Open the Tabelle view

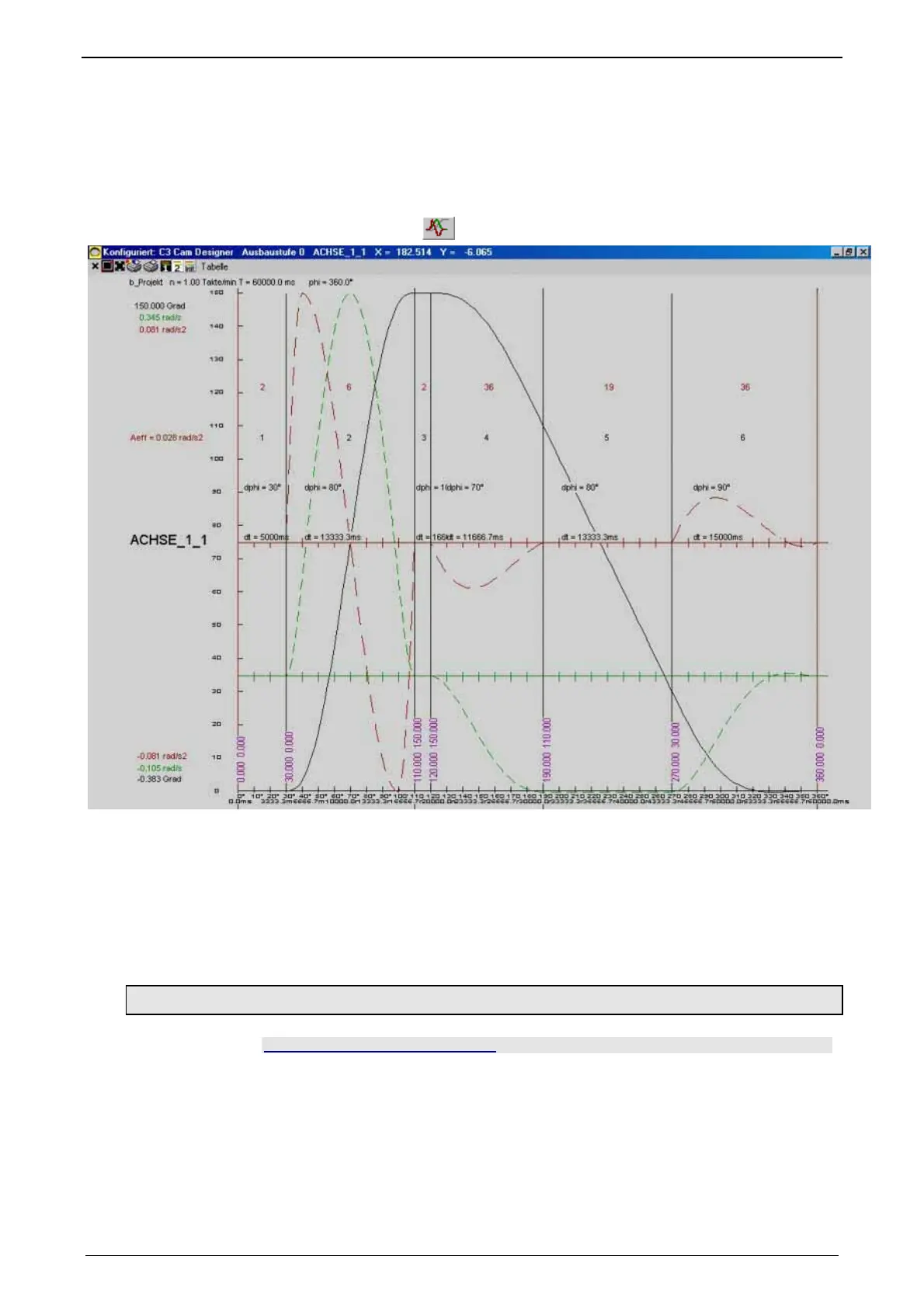click(x=215, y=266)
